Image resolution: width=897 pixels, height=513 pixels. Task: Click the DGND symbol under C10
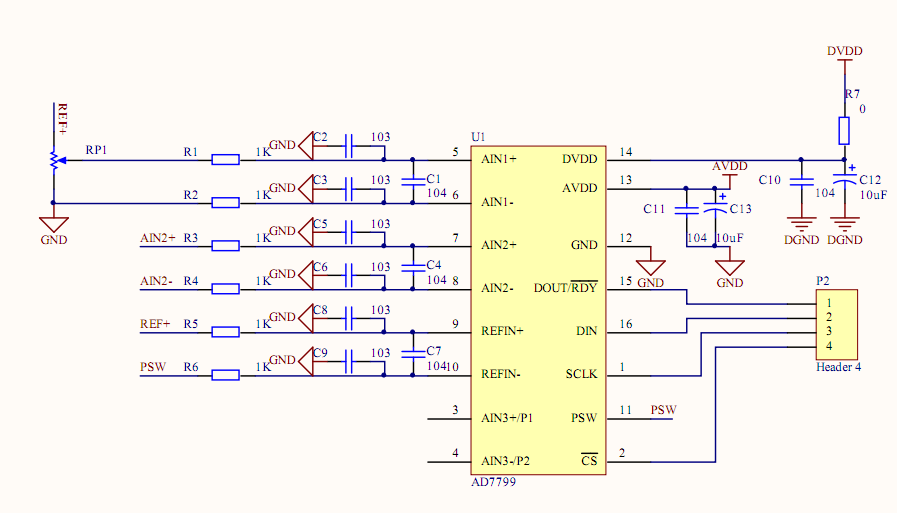point(801,224)
